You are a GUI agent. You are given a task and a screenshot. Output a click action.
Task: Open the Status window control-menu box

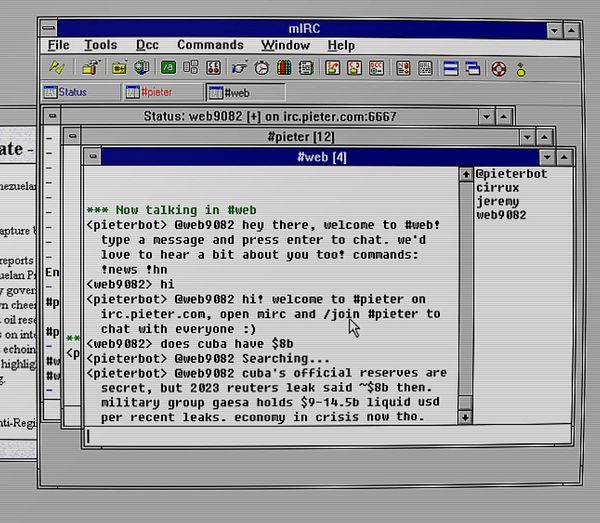[52, 116]
